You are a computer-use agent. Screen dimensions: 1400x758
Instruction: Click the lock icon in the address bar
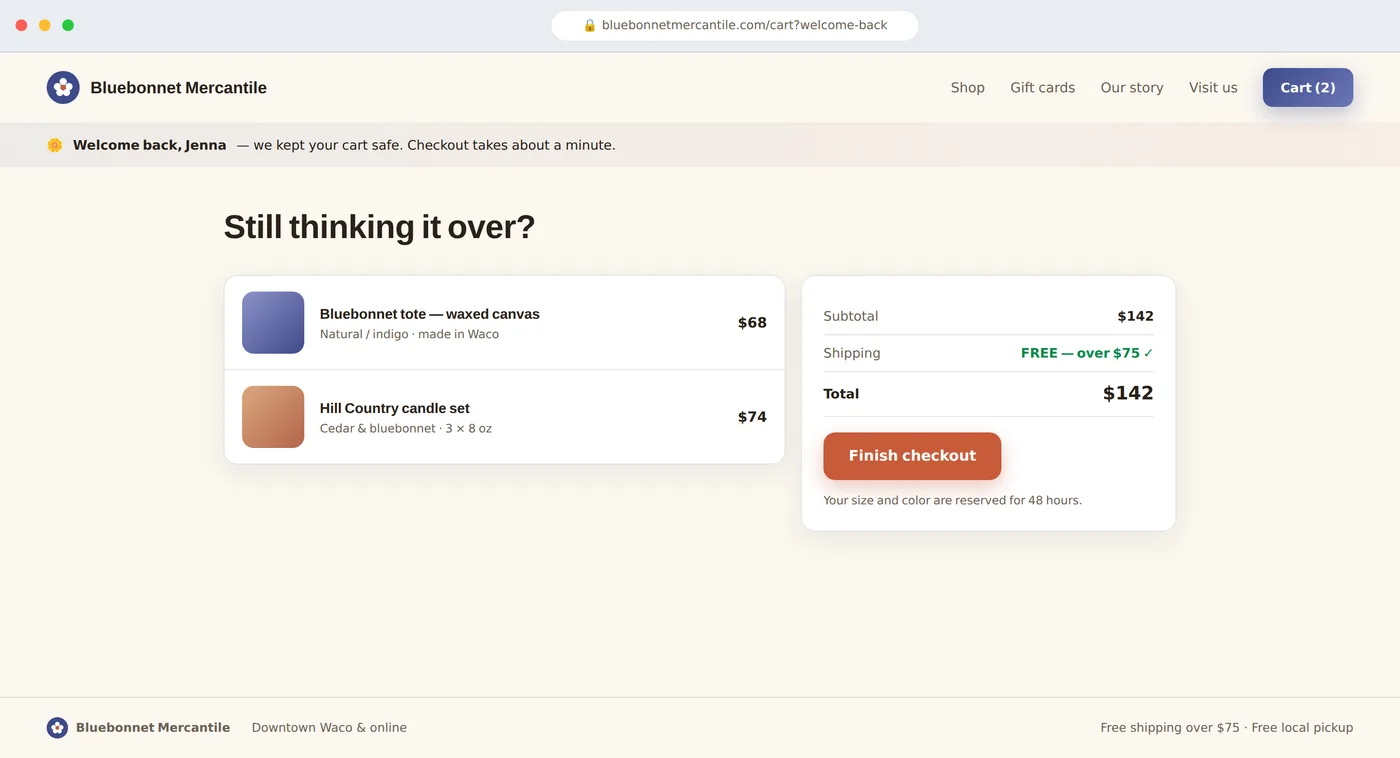pyautogui.click(x=590, y=25)
